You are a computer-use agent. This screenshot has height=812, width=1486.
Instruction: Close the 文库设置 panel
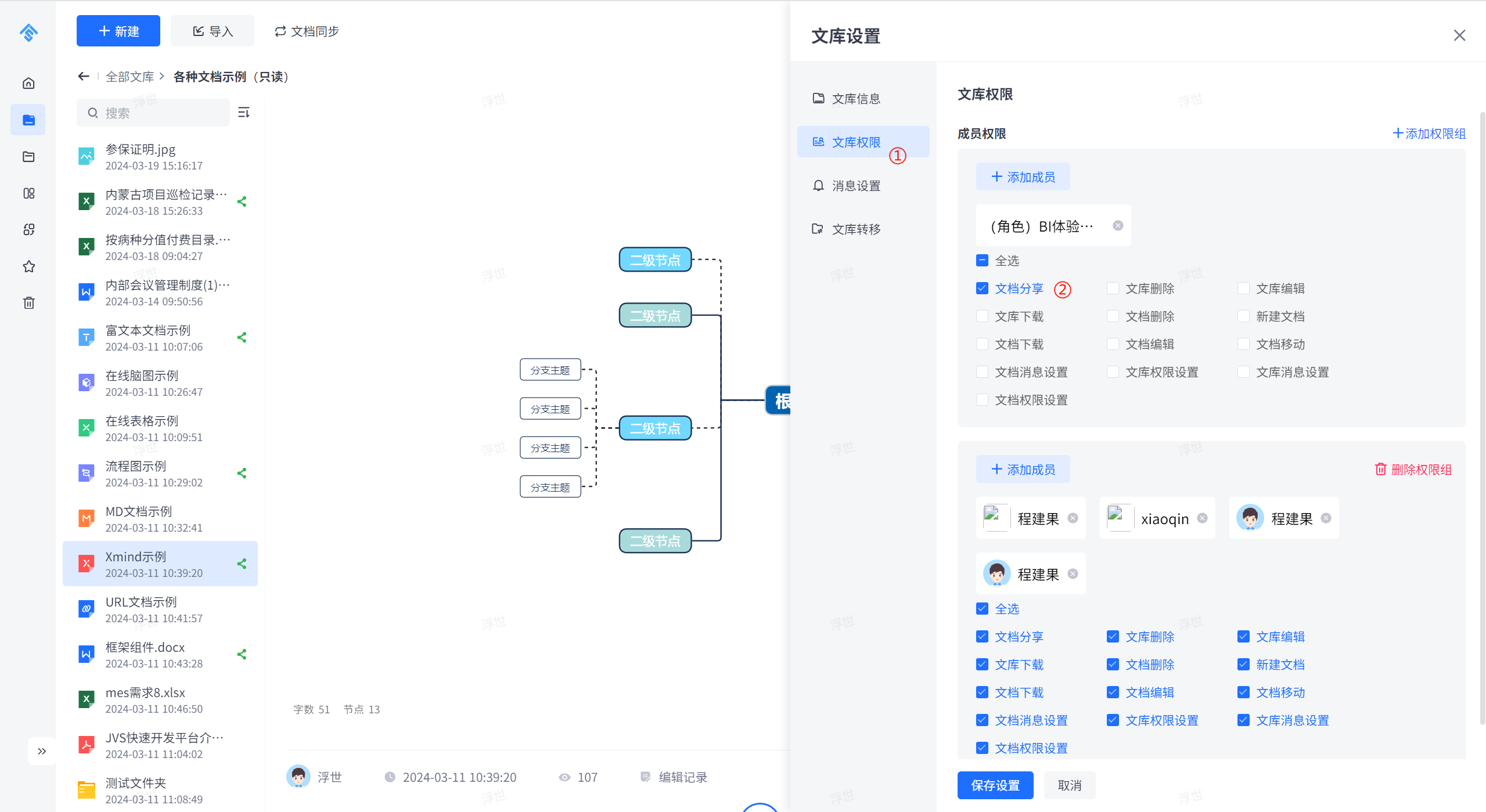click(1459, 35)
